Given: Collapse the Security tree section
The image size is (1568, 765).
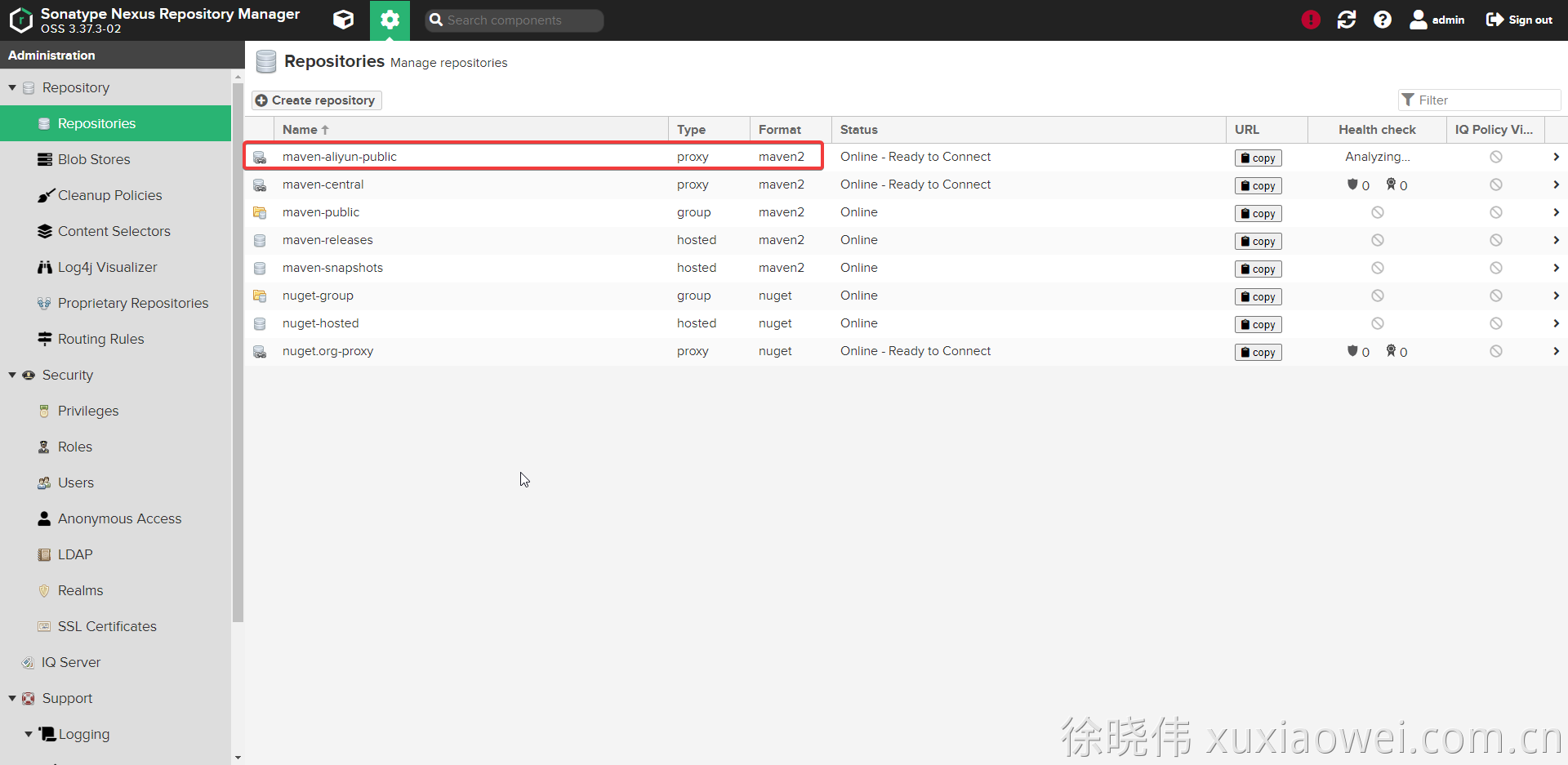Looking at the screenshot, I should pyautogui.click(x=12, y=375).
